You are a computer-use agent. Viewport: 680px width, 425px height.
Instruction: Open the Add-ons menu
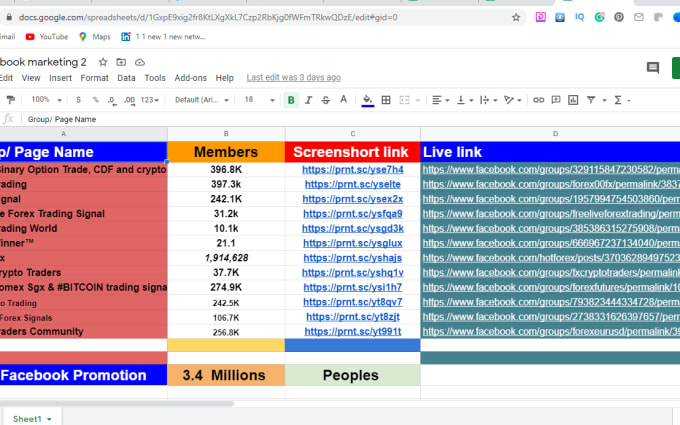190,78
